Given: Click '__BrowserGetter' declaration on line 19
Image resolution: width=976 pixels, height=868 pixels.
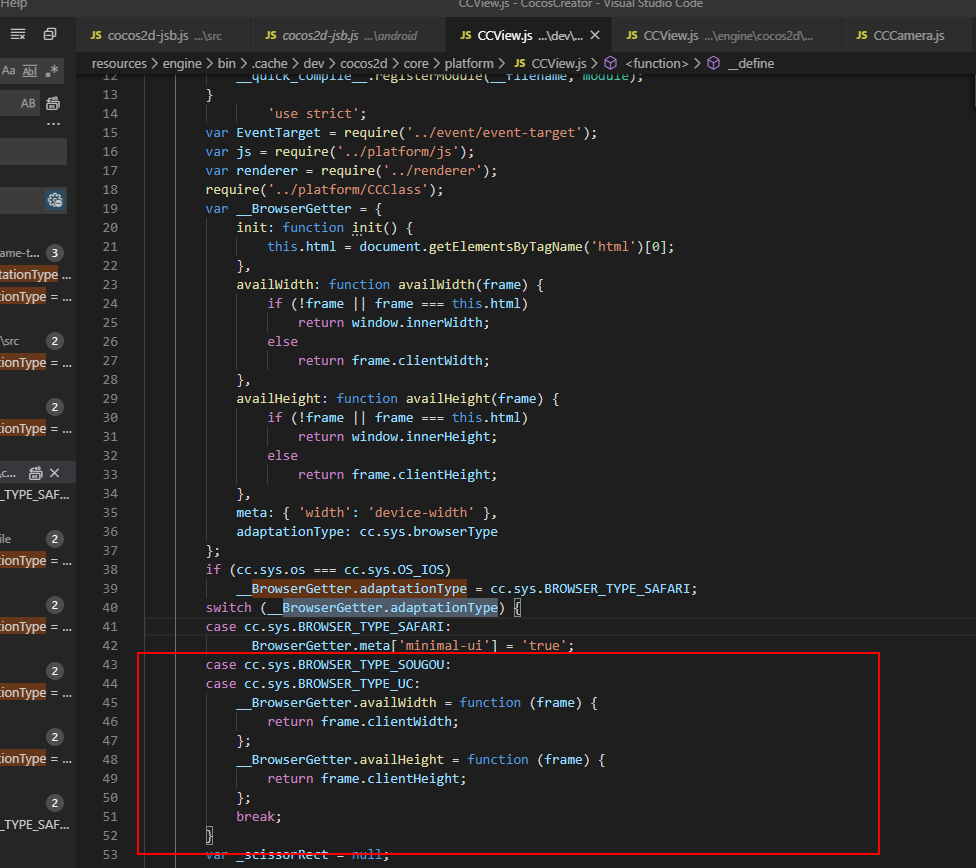Looking at the screenshot, I should tap(294, 209).
